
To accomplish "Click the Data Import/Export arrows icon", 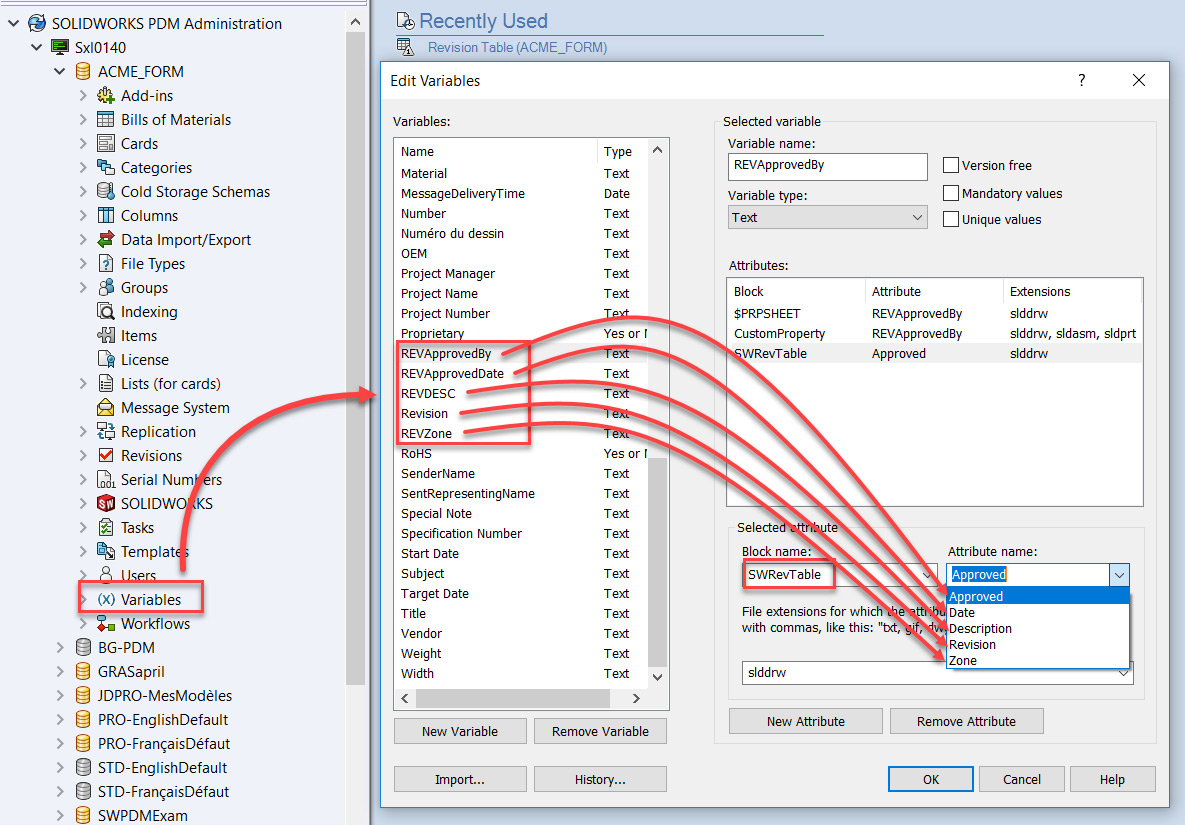I will (106, 239).
